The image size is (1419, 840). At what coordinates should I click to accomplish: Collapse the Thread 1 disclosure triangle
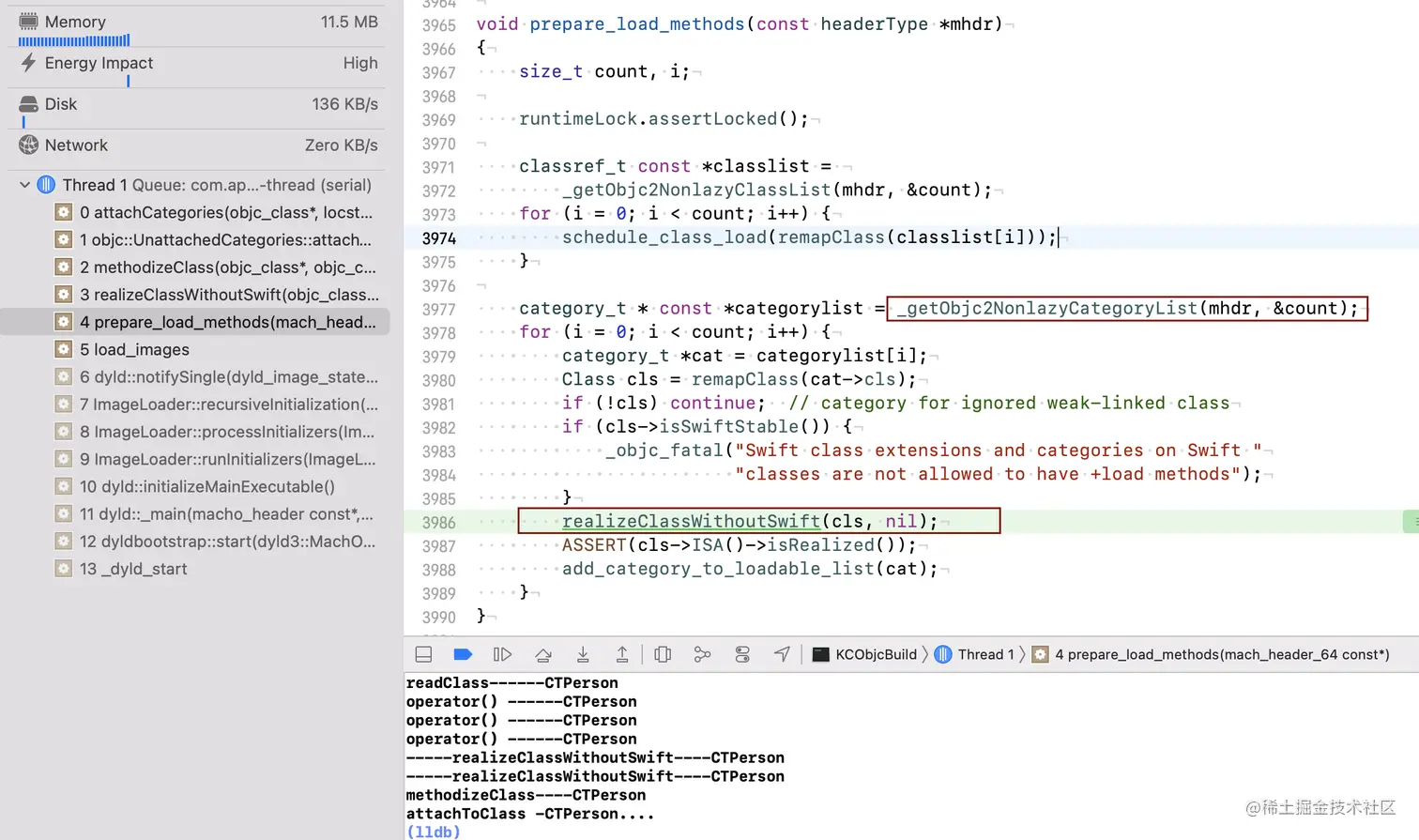(x=24, y=185)
